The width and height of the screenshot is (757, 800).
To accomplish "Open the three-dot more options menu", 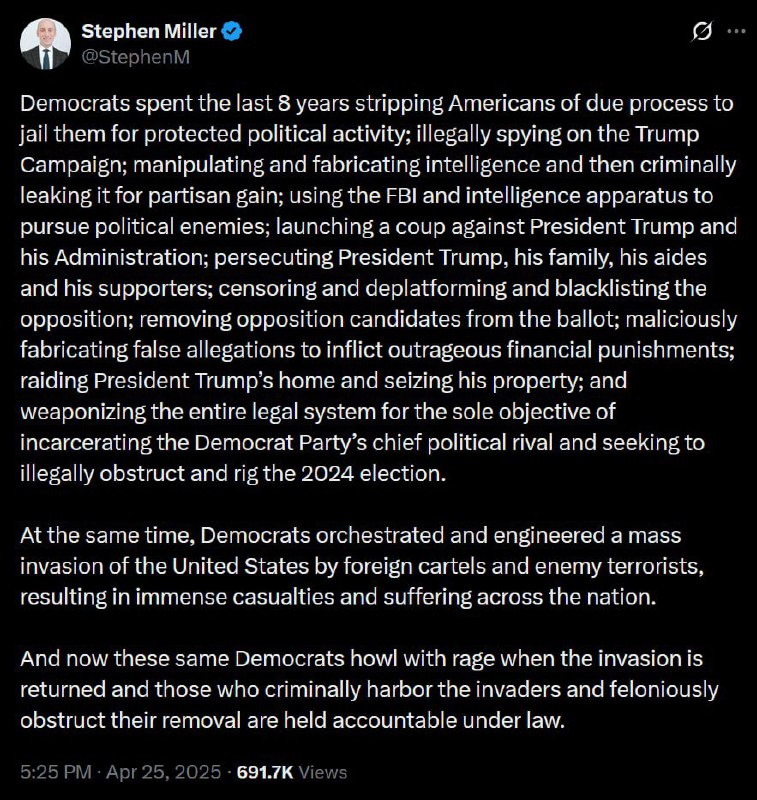I will (x=736, y=32).
